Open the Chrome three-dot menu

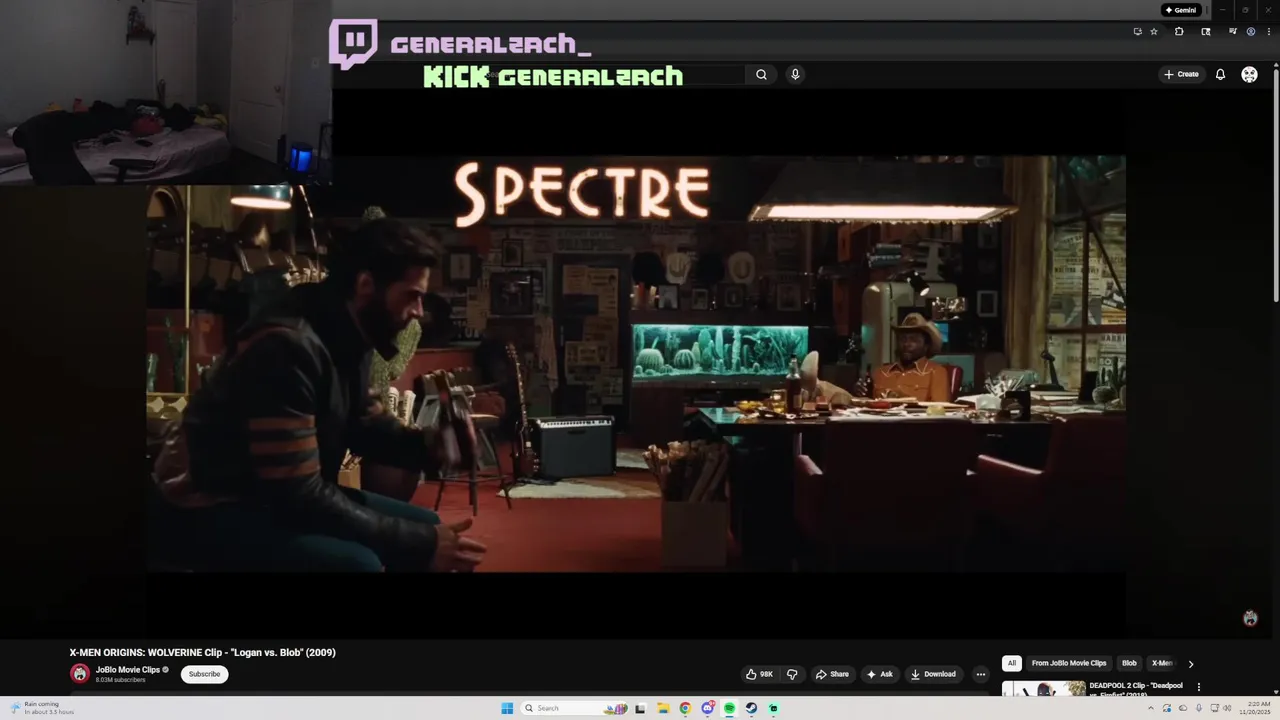(x=1268, y=32)
